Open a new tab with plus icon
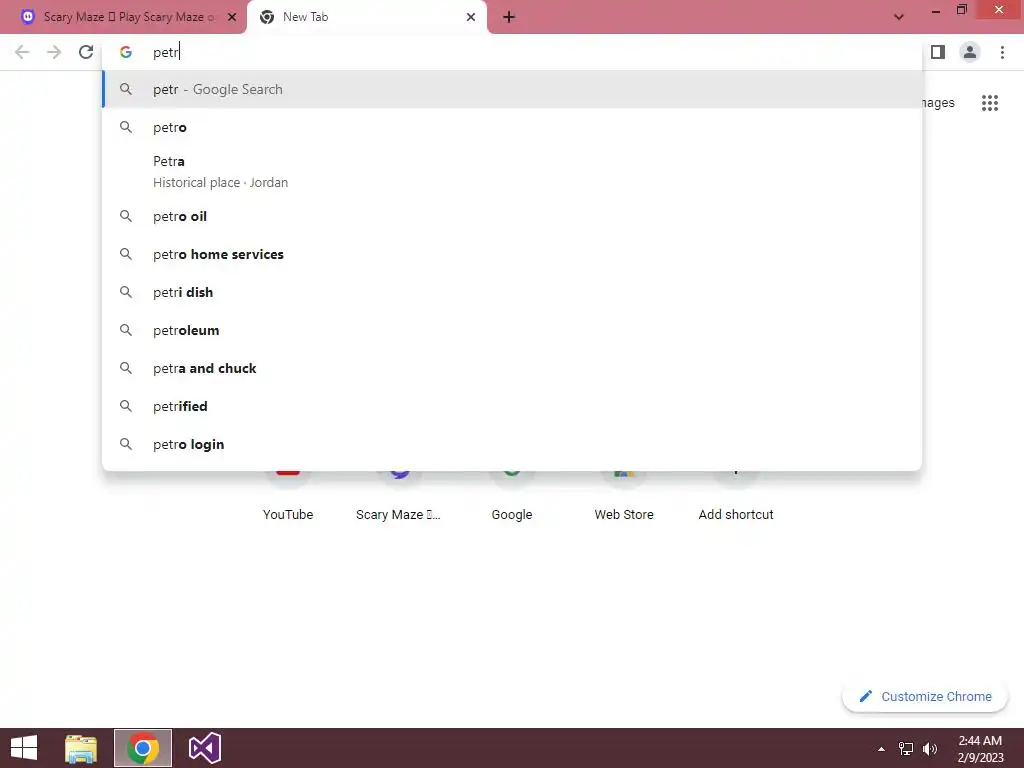Image resolution: width=1024 pixels, height=768 pixels. click(509, 17)
